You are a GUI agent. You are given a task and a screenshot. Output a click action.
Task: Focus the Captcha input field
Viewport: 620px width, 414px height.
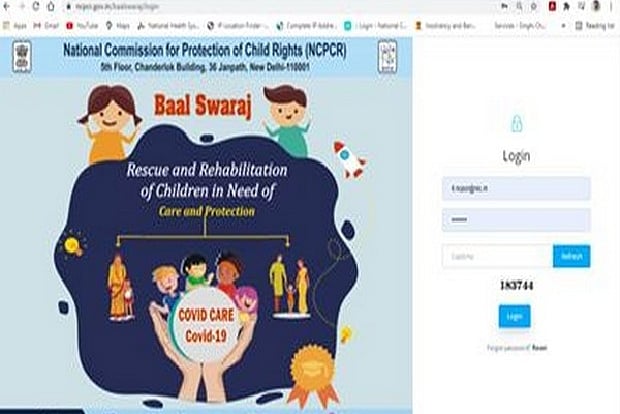click(497, 256)
